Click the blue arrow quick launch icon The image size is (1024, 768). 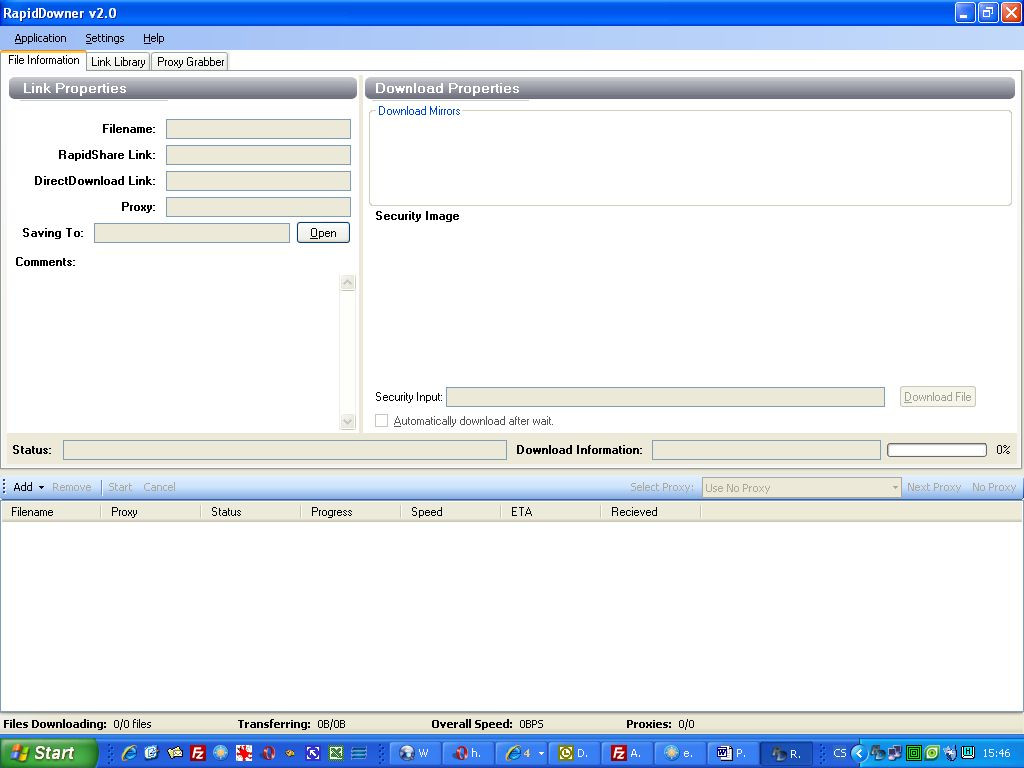(313, 753)
